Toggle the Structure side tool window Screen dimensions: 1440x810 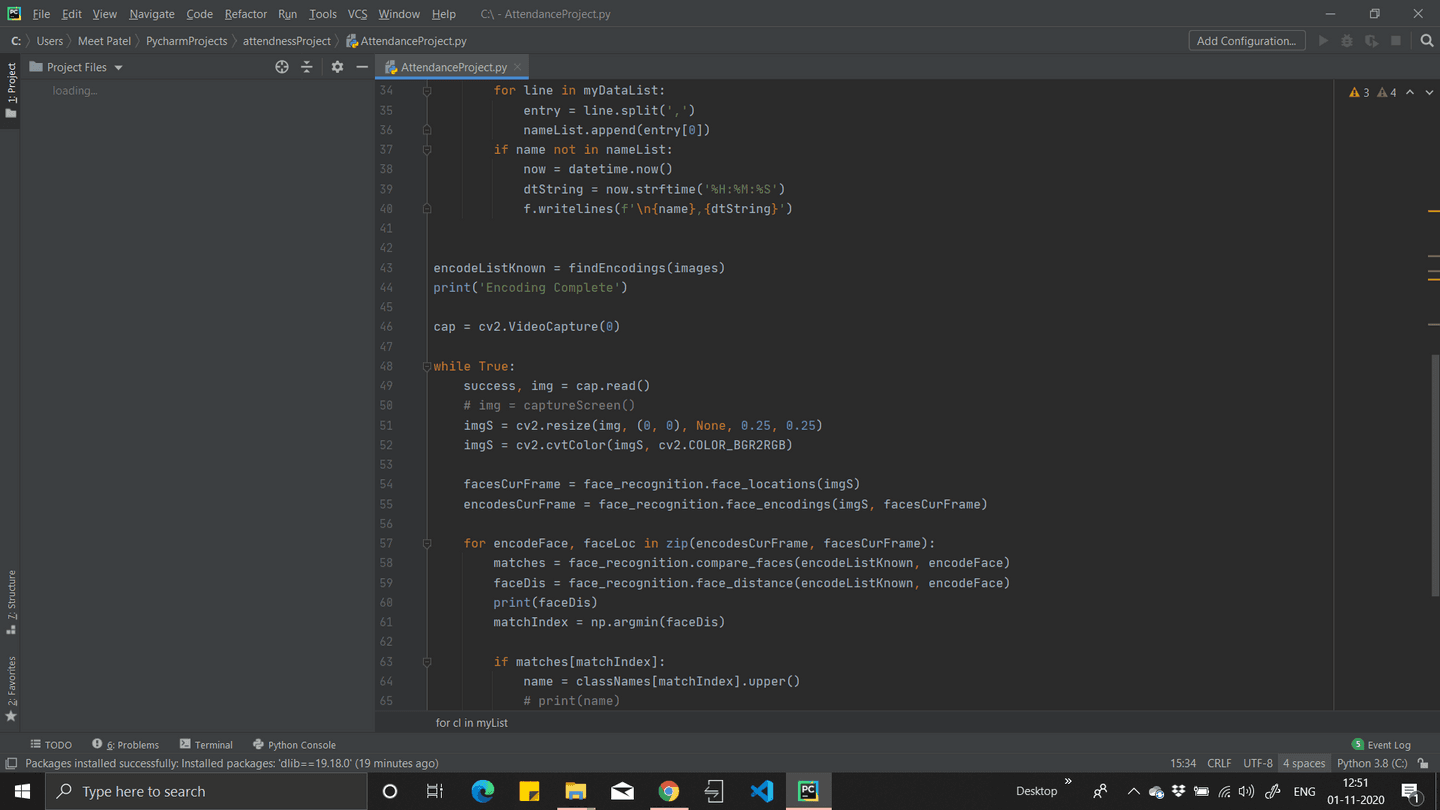pyautogui.click(x=11, y=602)
